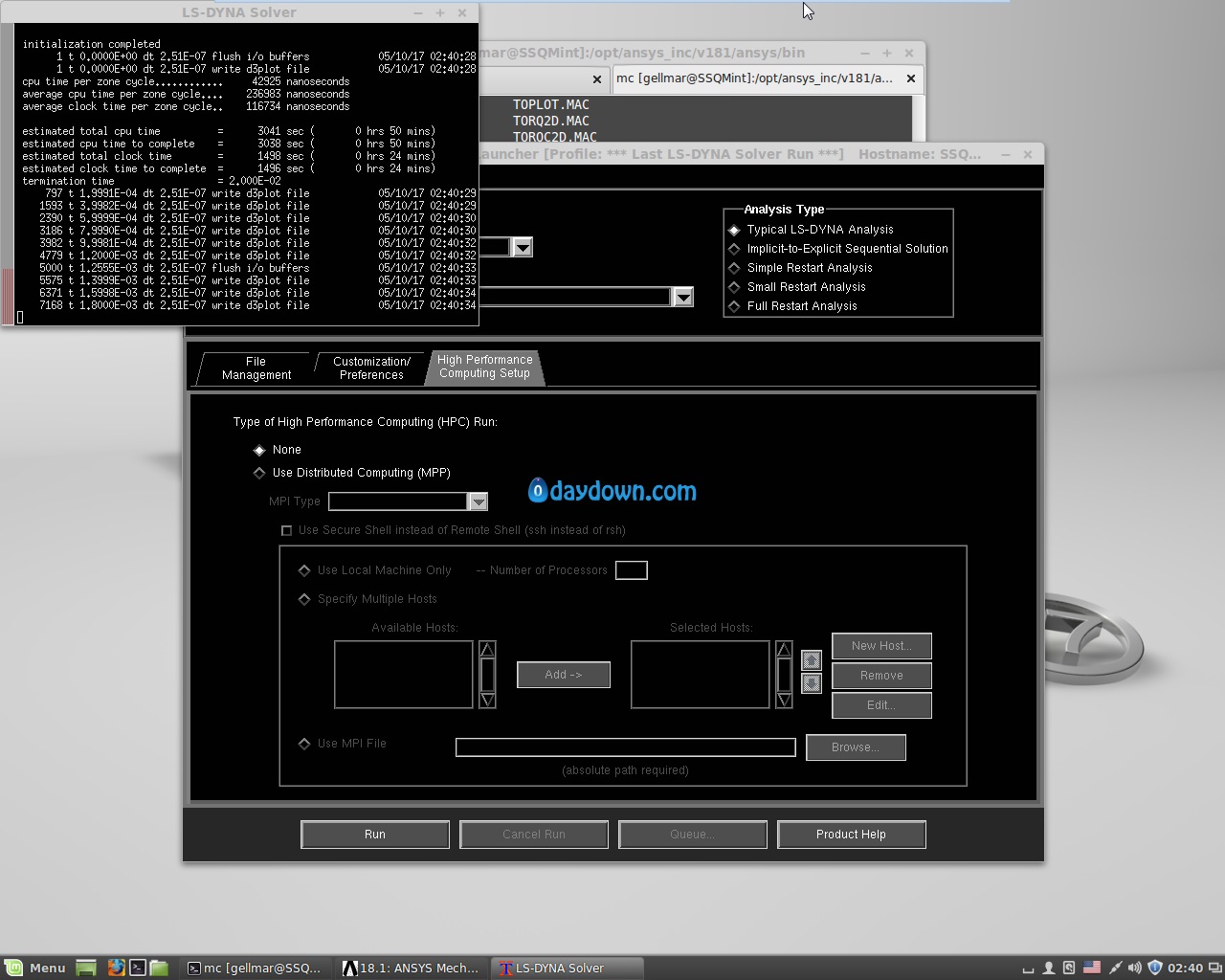Image resolution: width=1225 pixels, height=980 pixels.
Task: Switch to the File Management tab
Action: (256, 368)
